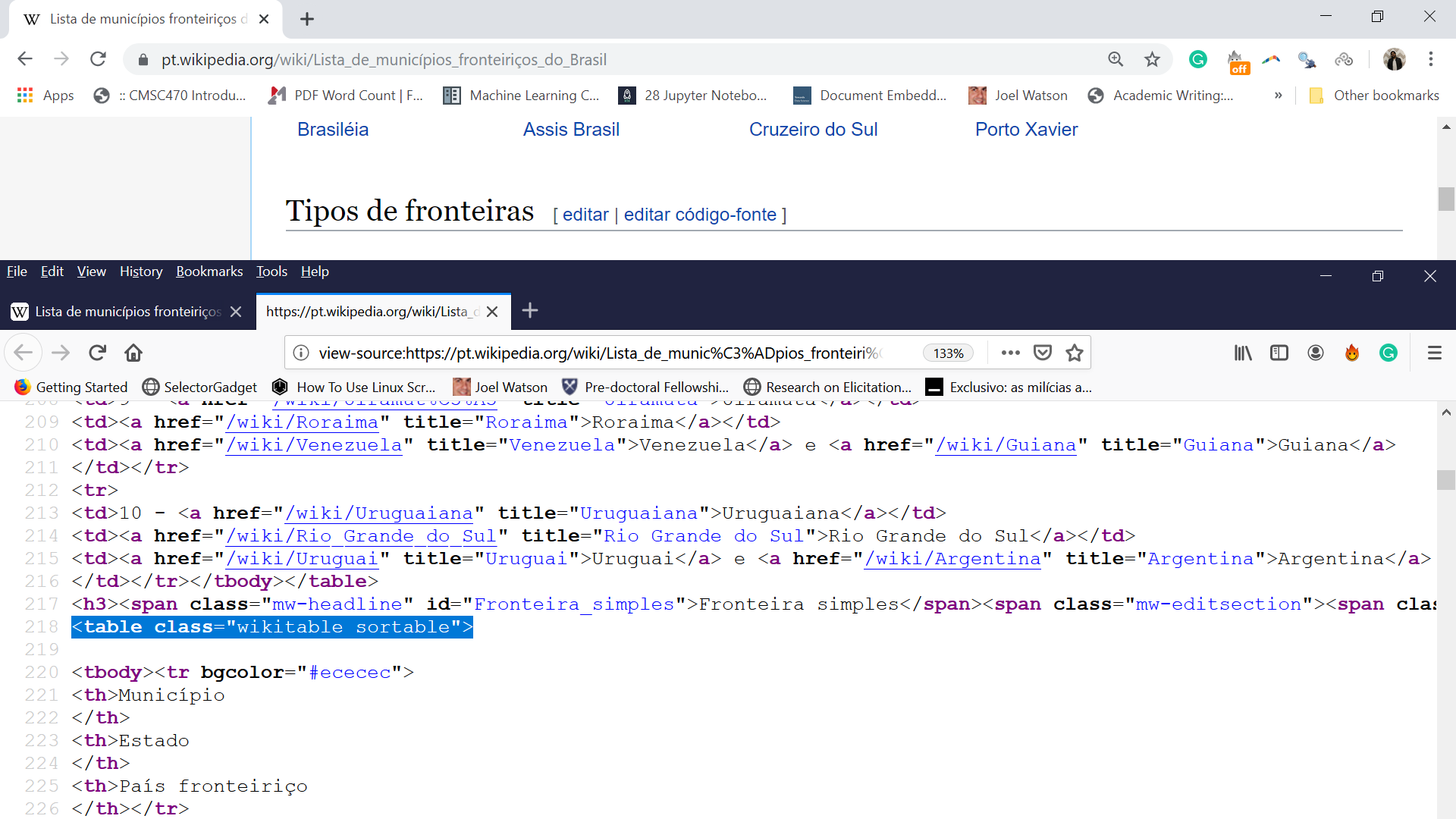
Task: Bookmark view-source page with star icon
Action: pyautogui.click(x=1075, y=353)
